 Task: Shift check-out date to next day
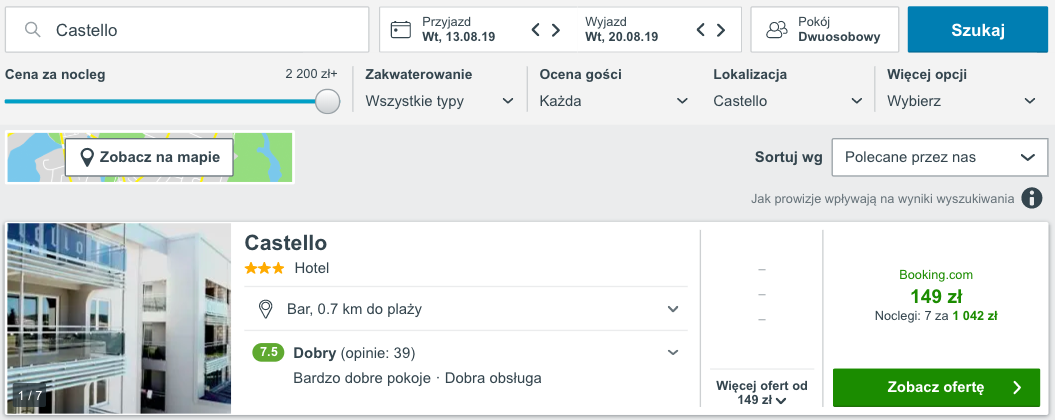click(x=721, y=30)
